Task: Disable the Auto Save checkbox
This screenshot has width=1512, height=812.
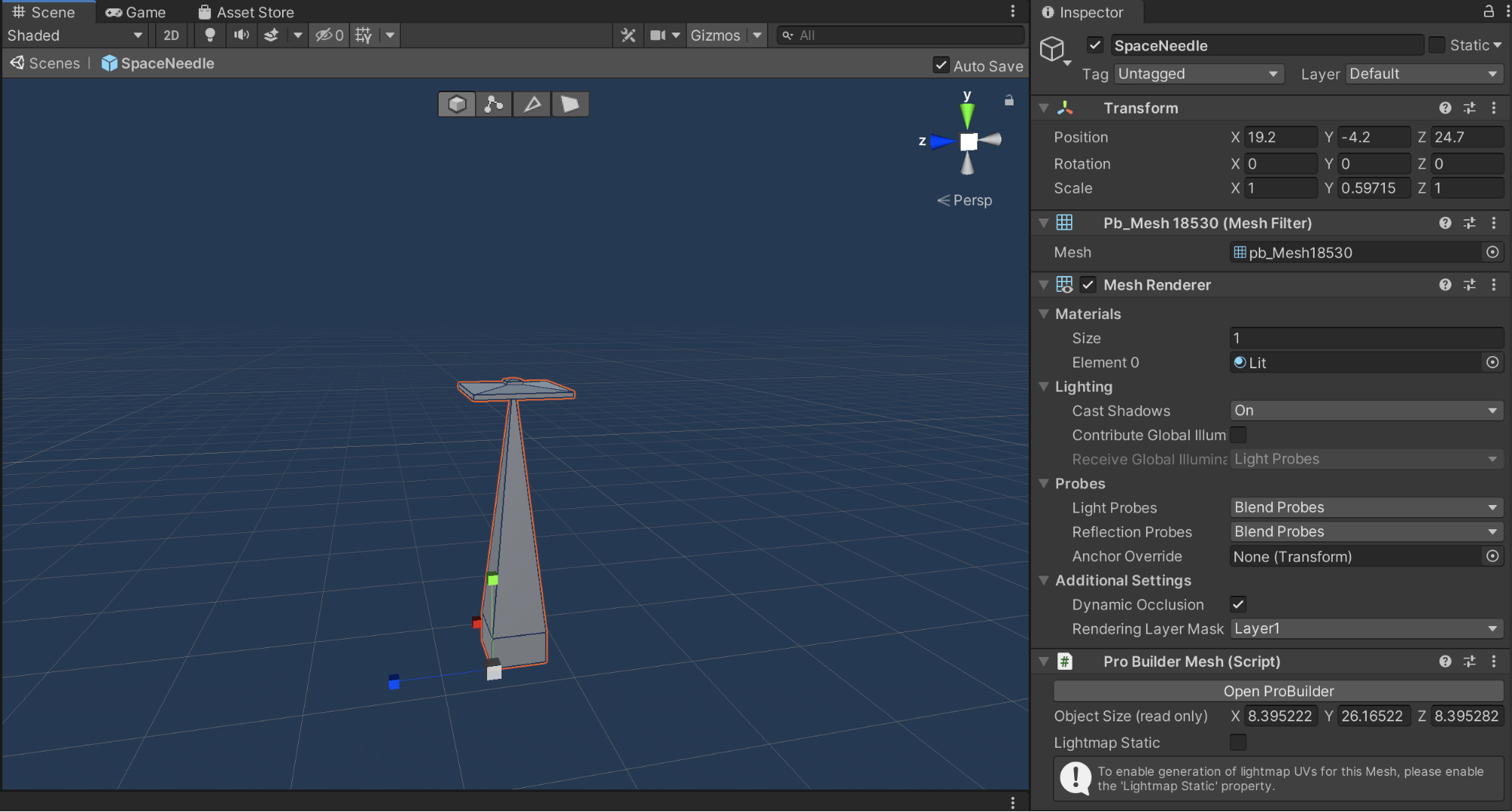Action: [x=941, y=66]
